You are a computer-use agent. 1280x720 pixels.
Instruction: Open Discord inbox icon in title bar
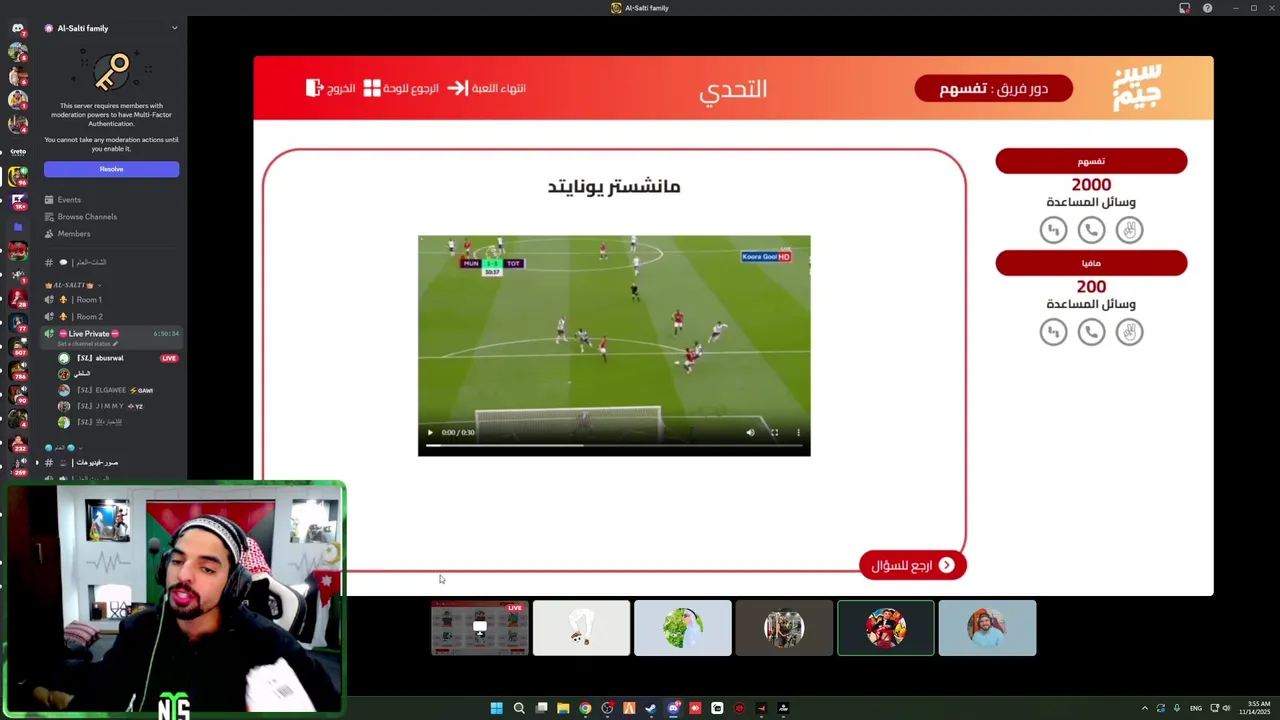tap(1185, 8)
